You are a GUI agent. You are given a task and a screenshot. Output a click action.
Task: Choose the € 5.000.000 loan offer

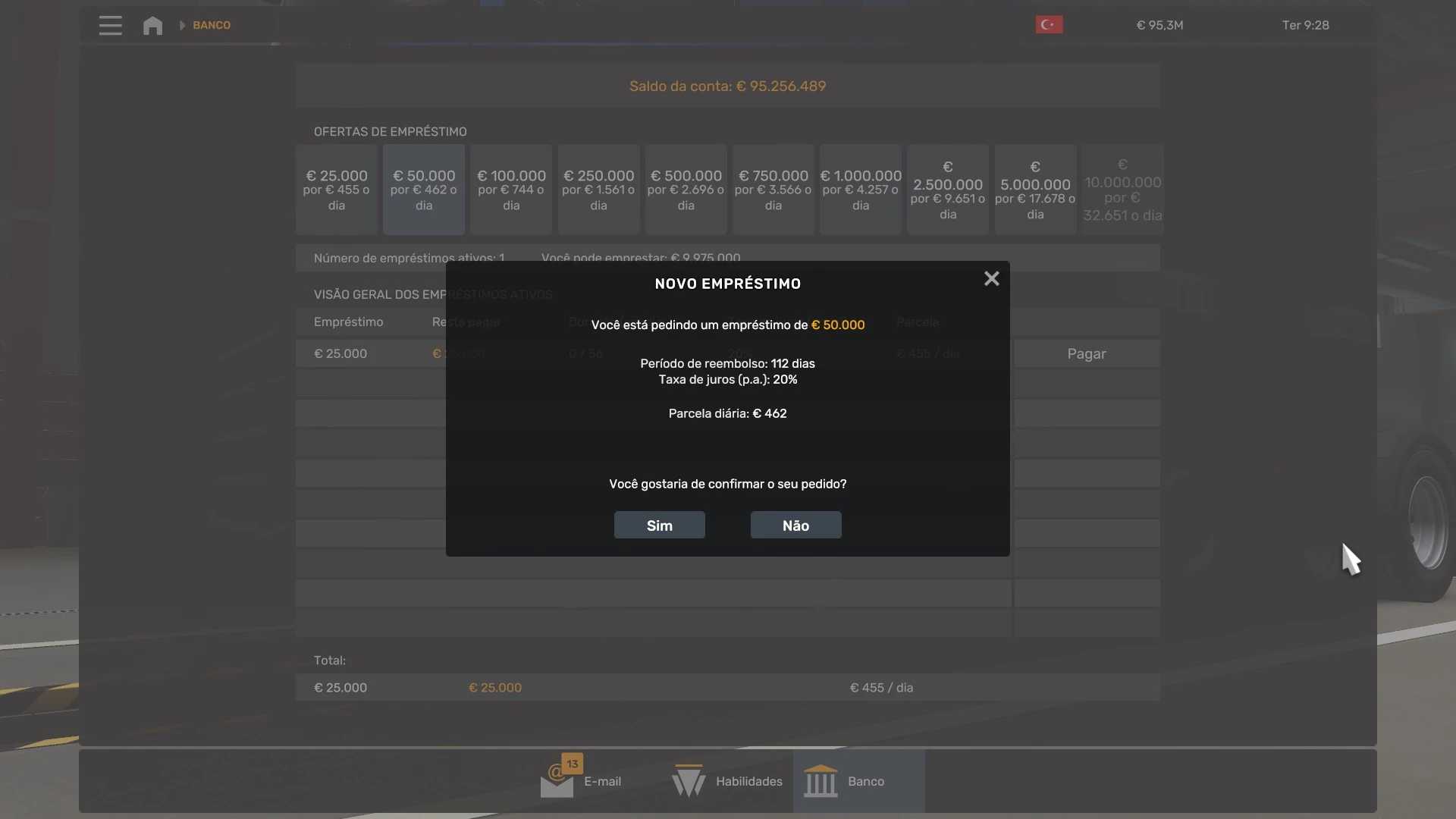pos(1035,190)
